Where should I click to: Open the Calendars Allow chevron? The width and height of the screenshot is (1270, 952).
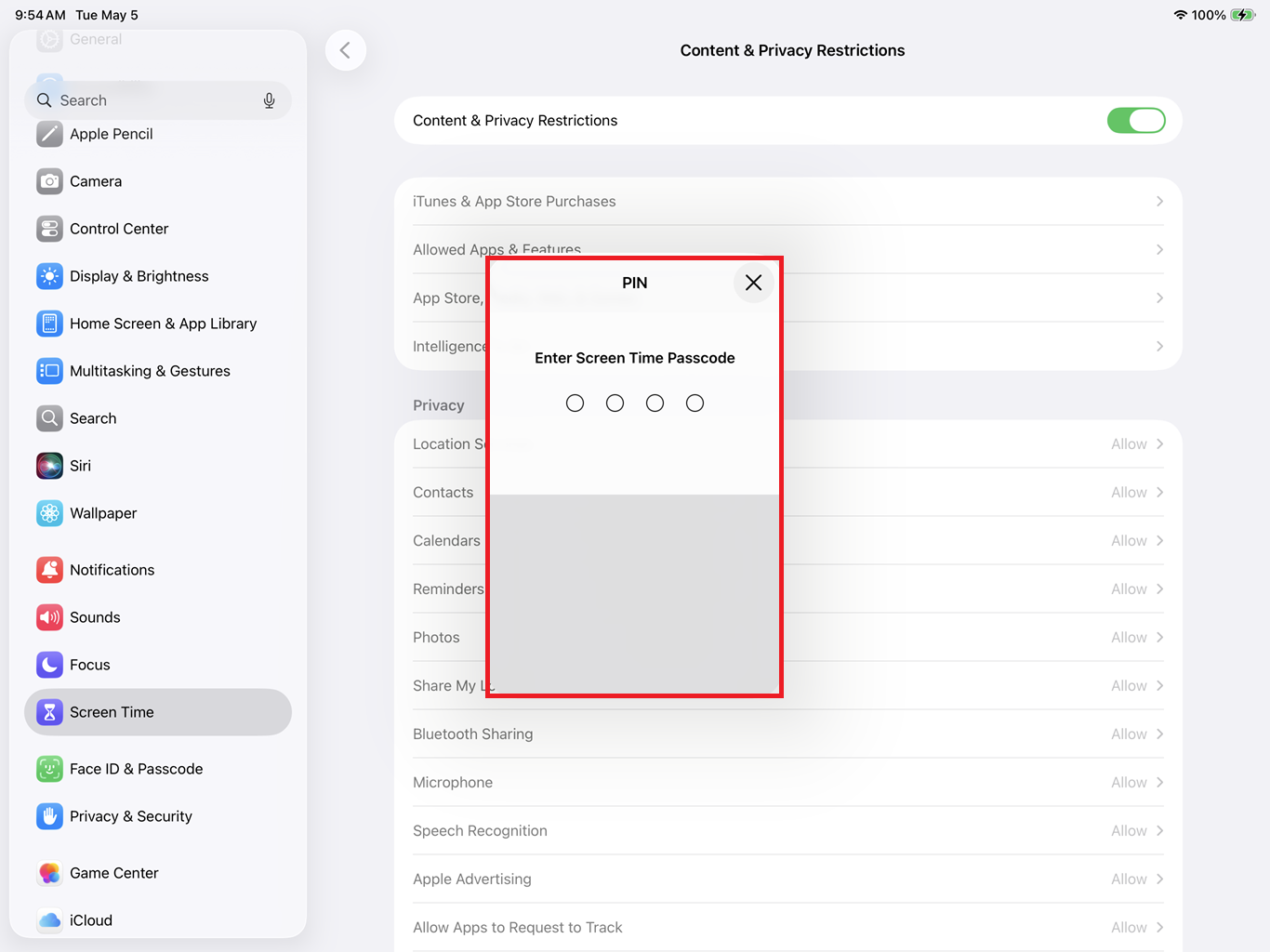tap(1159, 541)
